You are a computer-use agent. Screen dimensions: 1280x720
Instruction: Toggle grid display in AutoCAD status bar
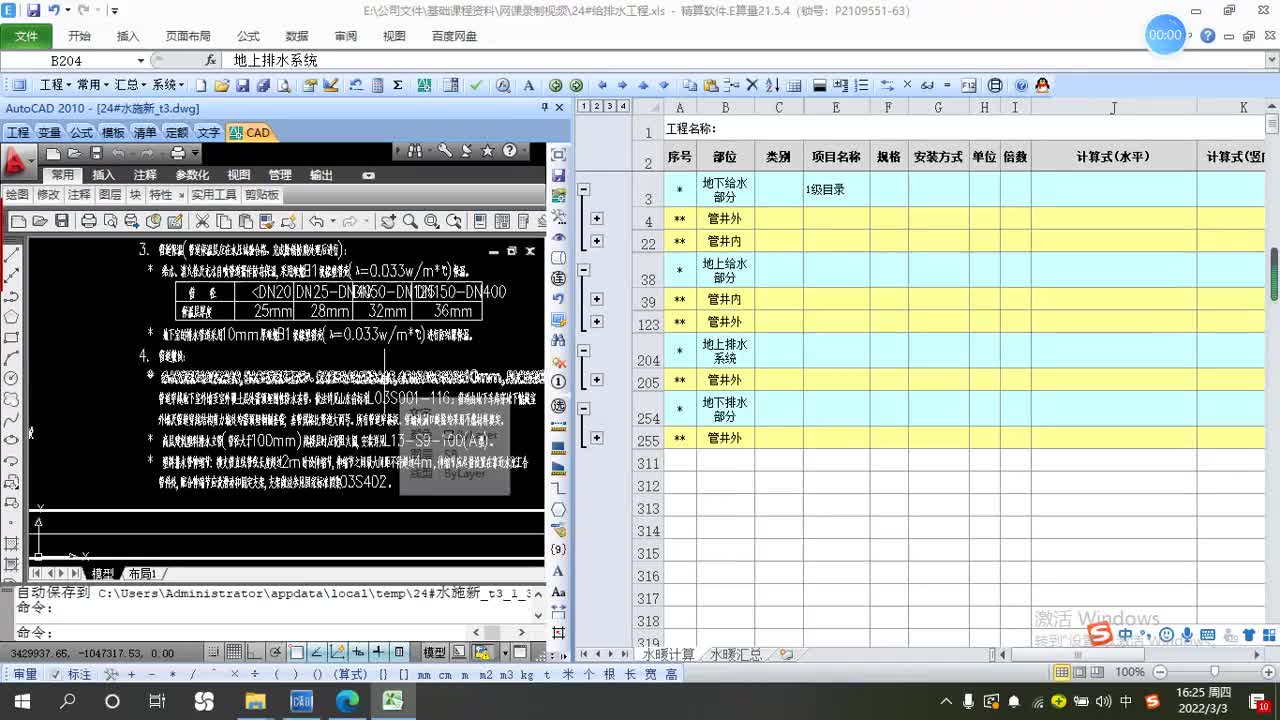[233, 652]
